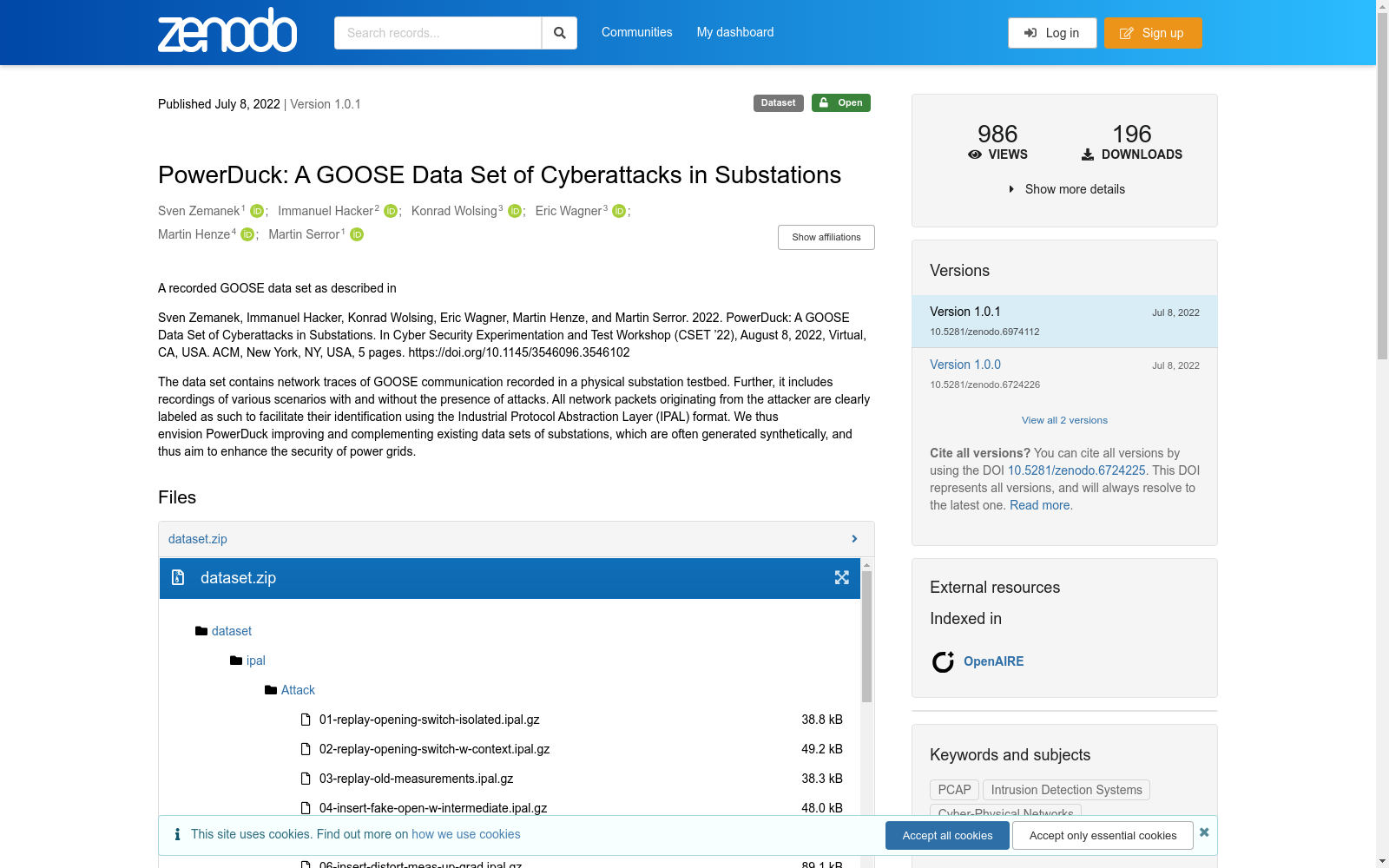The width and height of the screenshot is (1389, 868).
Task: Open Communities in the top navigation
Action: tap(637, 32)
